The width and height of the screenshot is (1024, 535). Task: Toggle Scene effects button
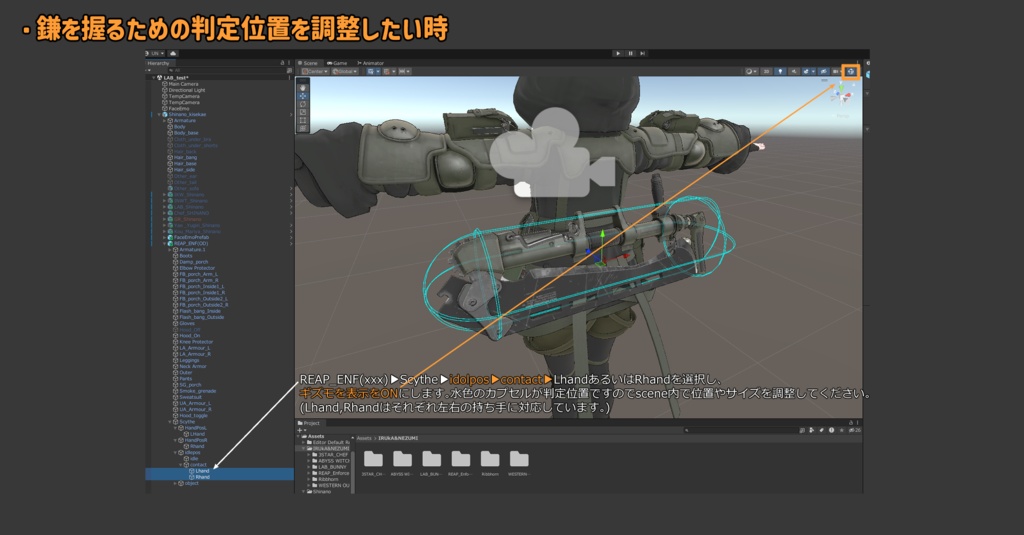807,71
